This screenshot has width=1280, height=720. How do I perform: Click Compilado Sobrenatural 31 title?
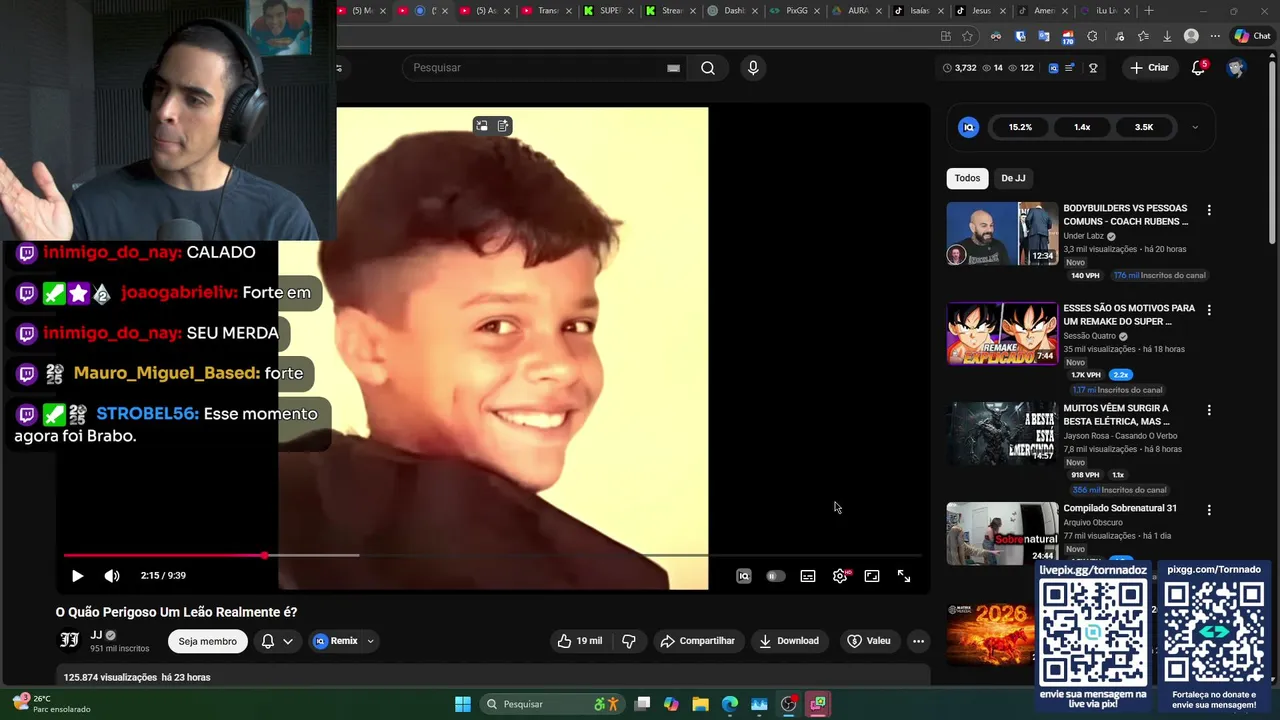(x=1119, y=508)
